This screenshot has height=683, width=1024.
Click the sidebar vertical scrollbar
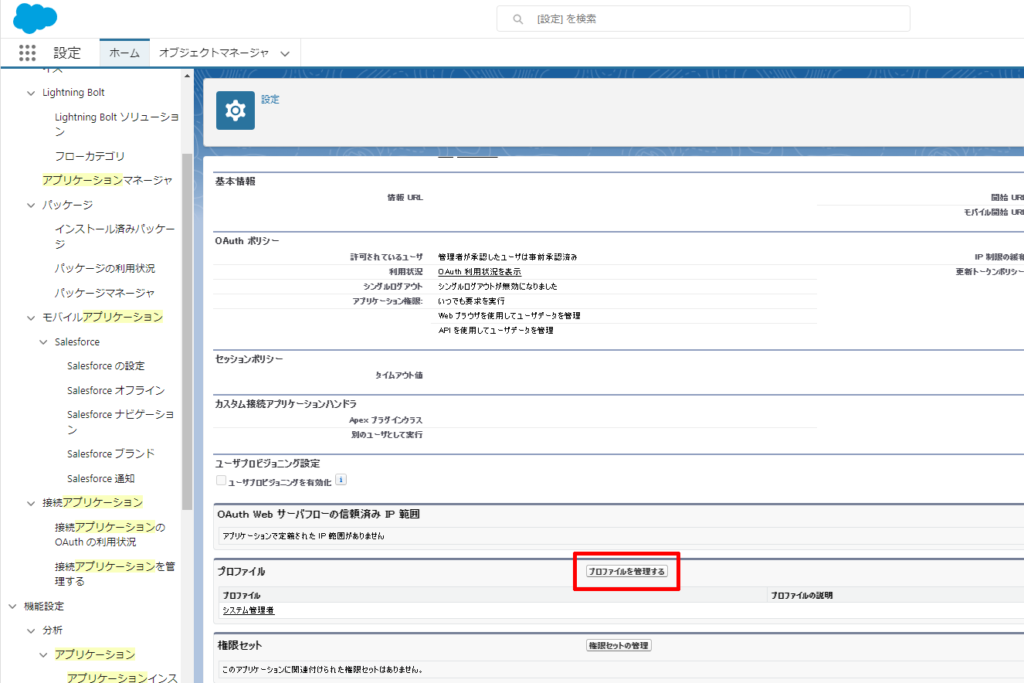(x=187, y=330)
